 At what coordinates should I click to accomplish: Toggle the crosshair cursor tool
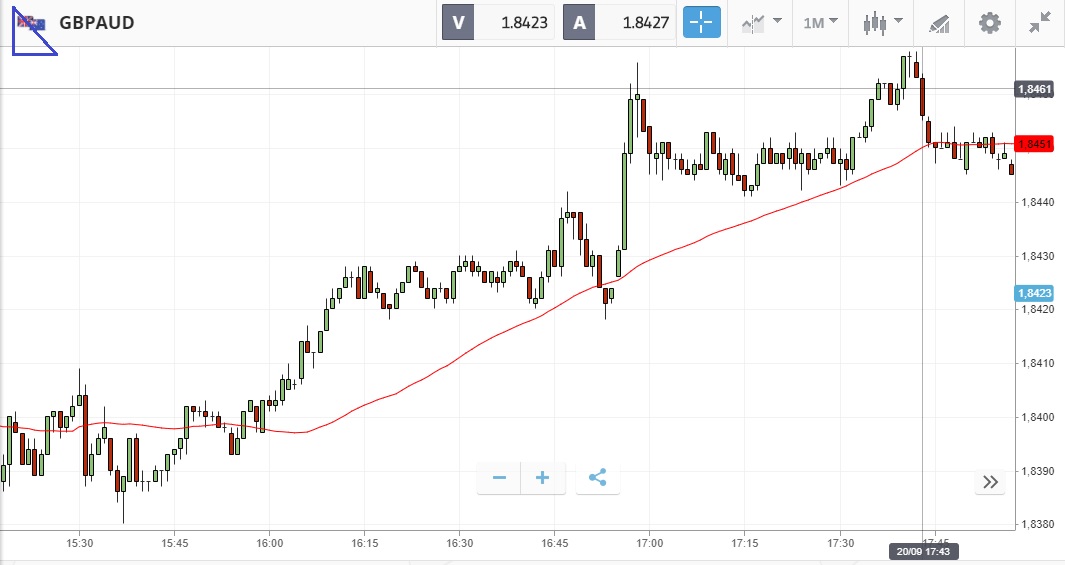(702, 22)
